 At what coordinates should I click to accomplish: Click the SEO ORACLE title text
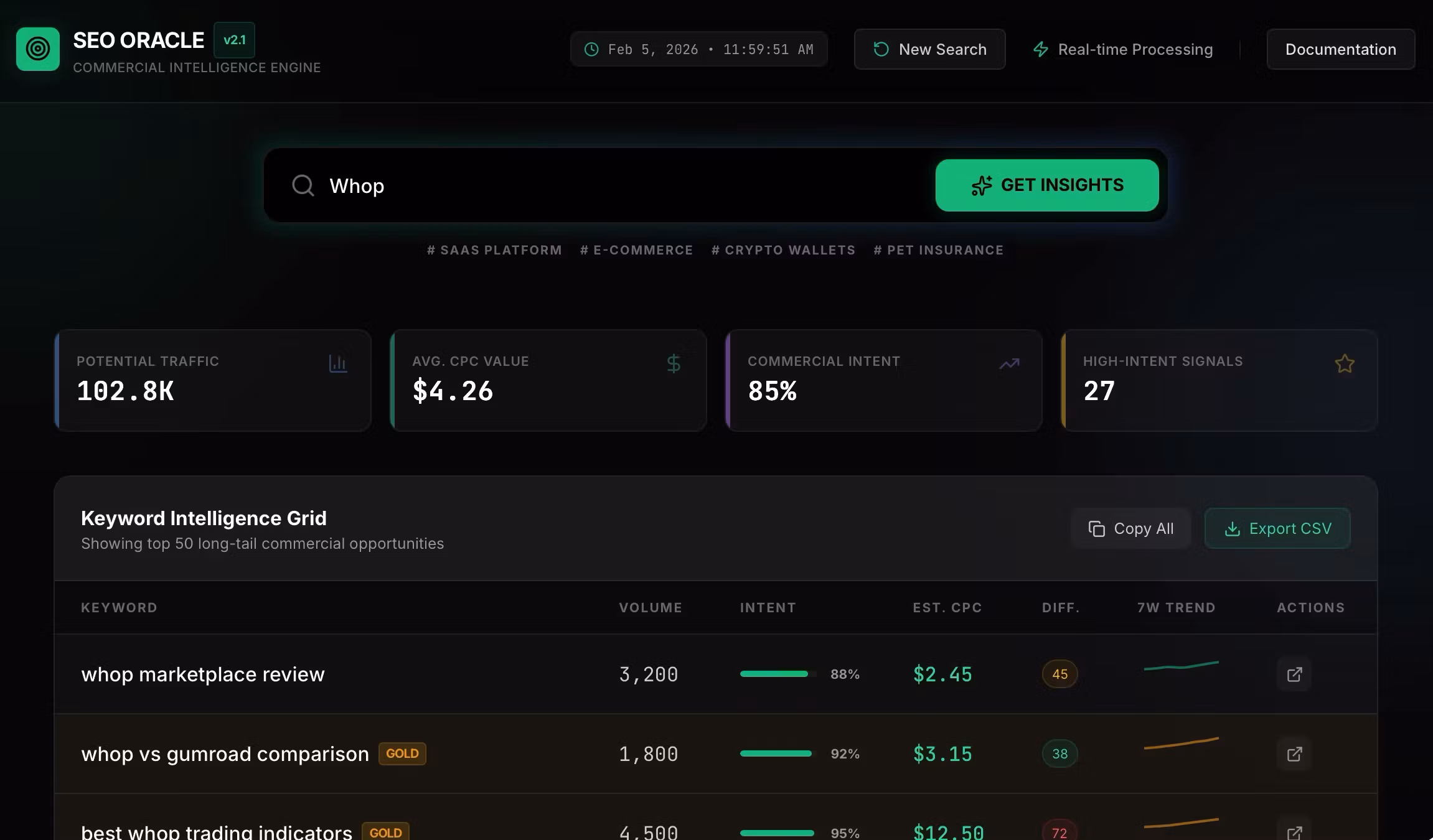click(x=138, y=40)
